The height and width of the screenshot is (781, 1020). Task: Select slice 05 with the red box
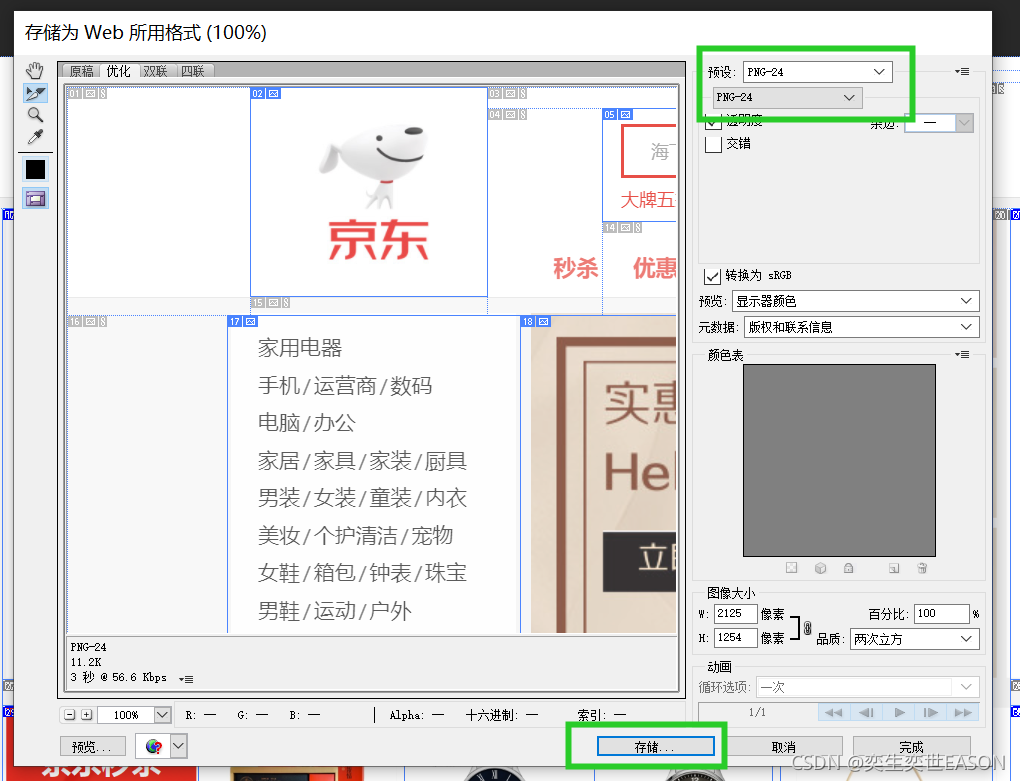[x=640, y=166]
